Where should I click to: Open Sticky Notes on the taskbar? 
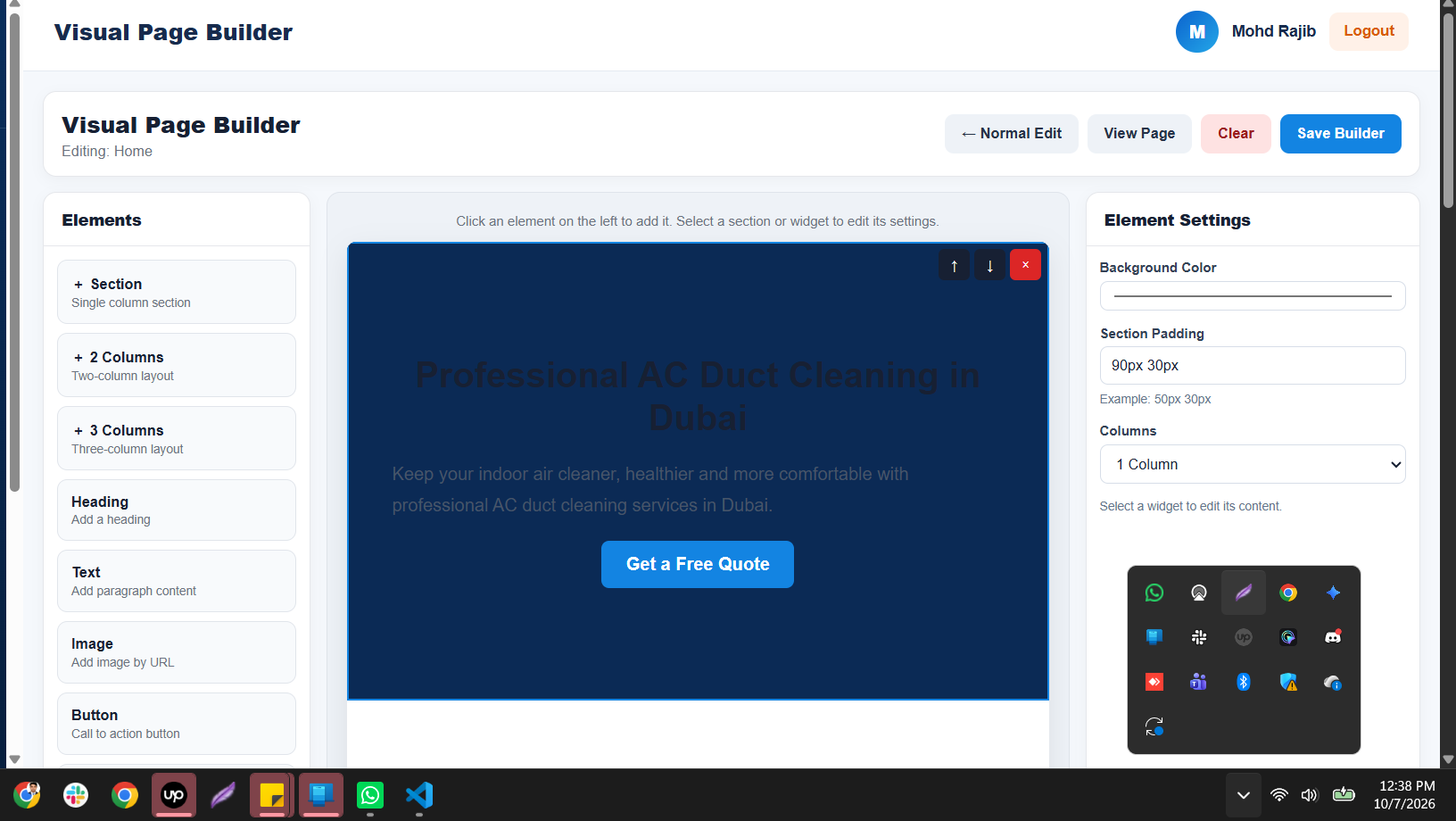(x=272, y=795)
